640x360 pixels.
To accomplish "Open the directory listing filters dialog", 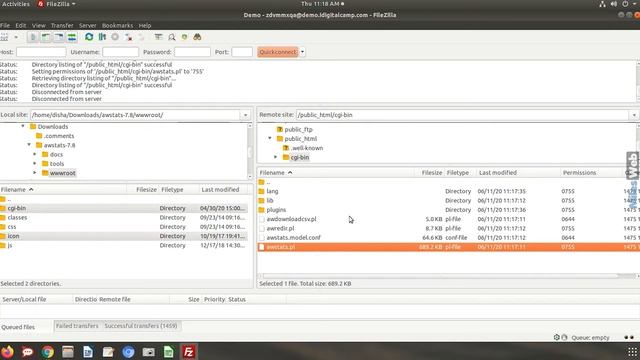I will [158, 37].
